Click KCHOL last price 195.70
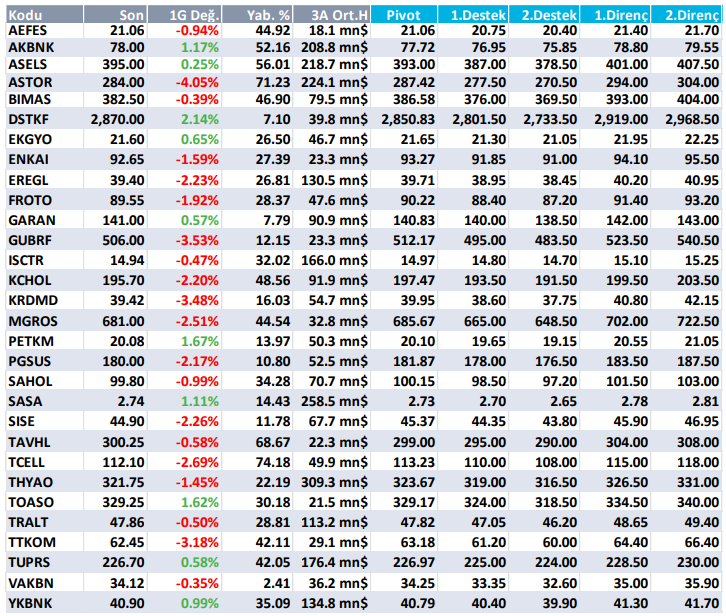Screen dimensions: 726x616 (123, 281)
